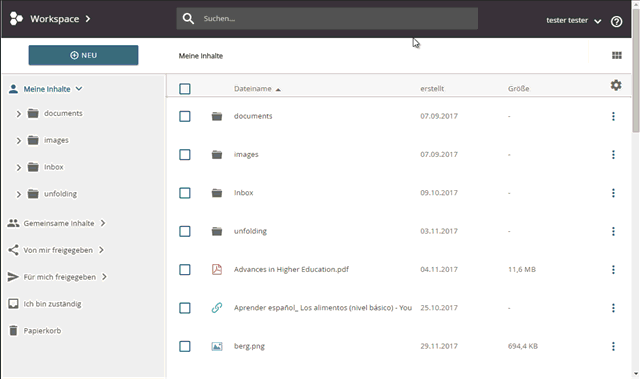This screenshot has width=640, height=379.
Task: Expand the Von mir freigegeben chevron
Action: tap(102, 250)
